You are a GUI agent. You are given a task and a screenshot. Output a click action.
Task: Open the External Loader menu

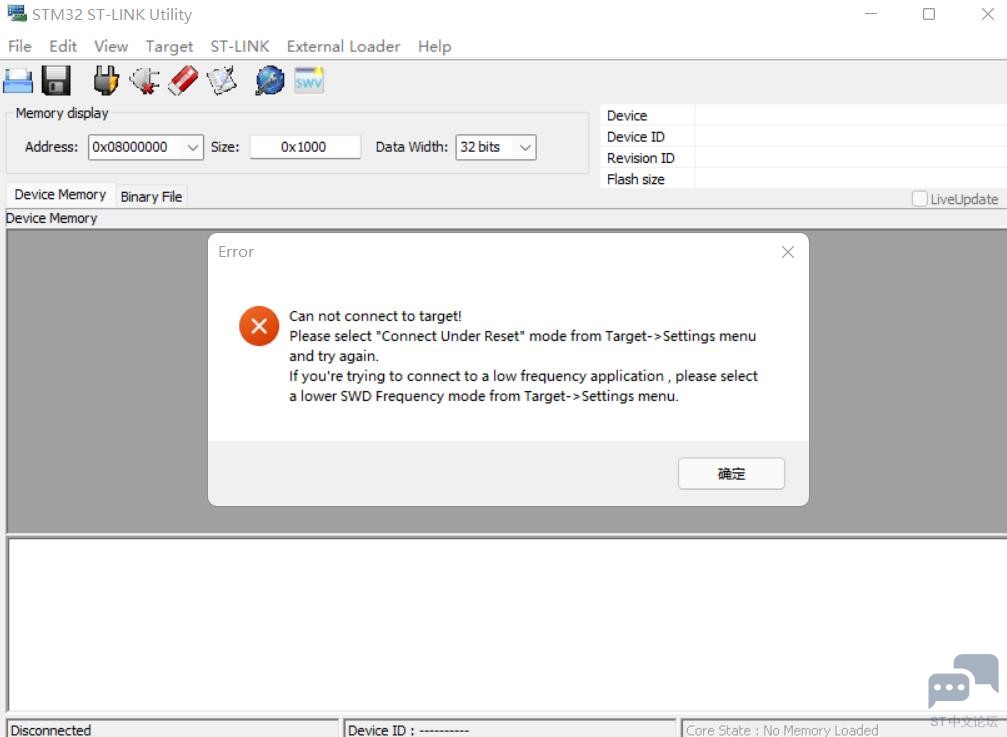click(343, 46)
